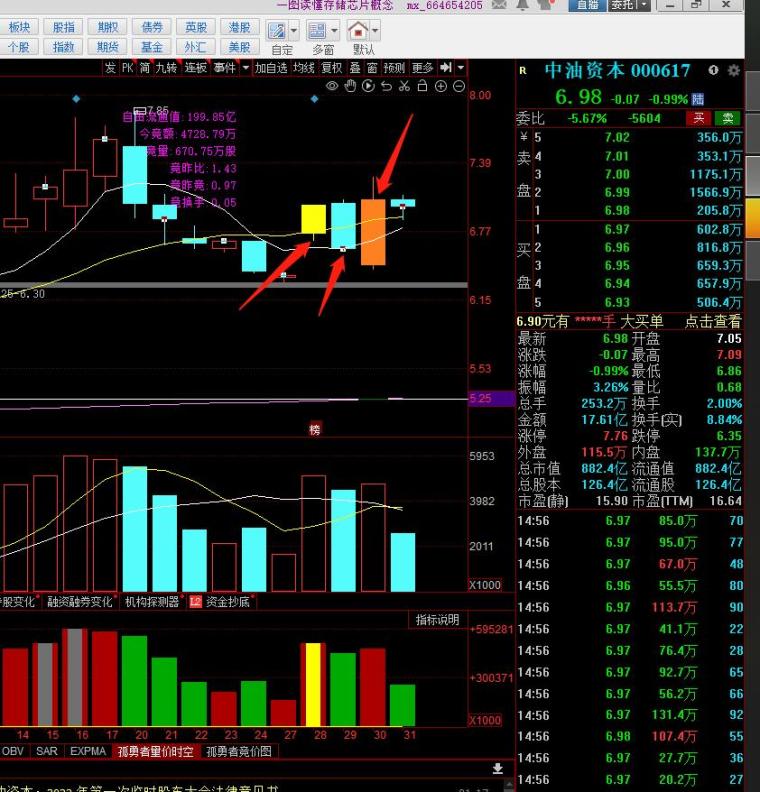
Task: Open the settings gear next to 000617
Action: click(x=734, y=70)
